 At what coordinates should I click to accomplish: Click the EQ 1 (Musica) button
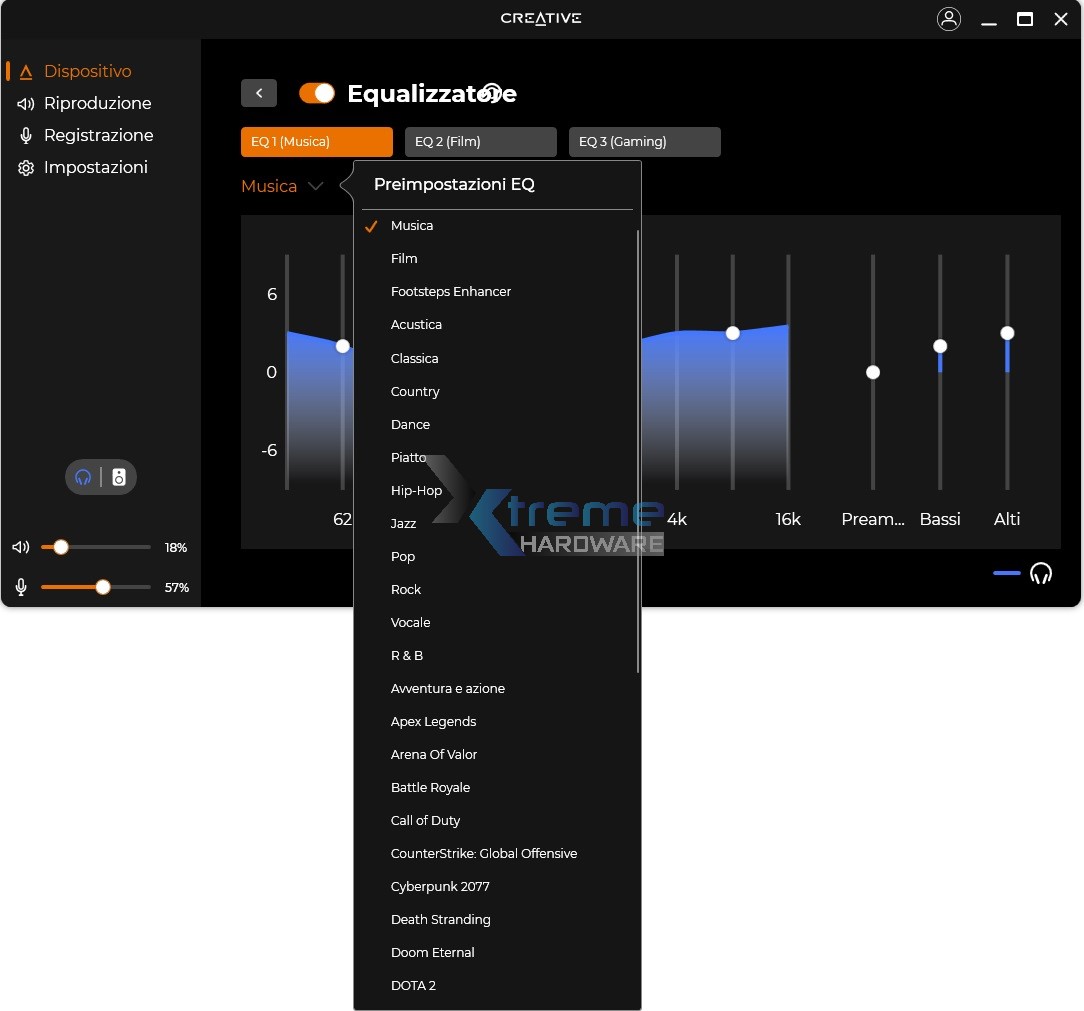coord(317,142)
